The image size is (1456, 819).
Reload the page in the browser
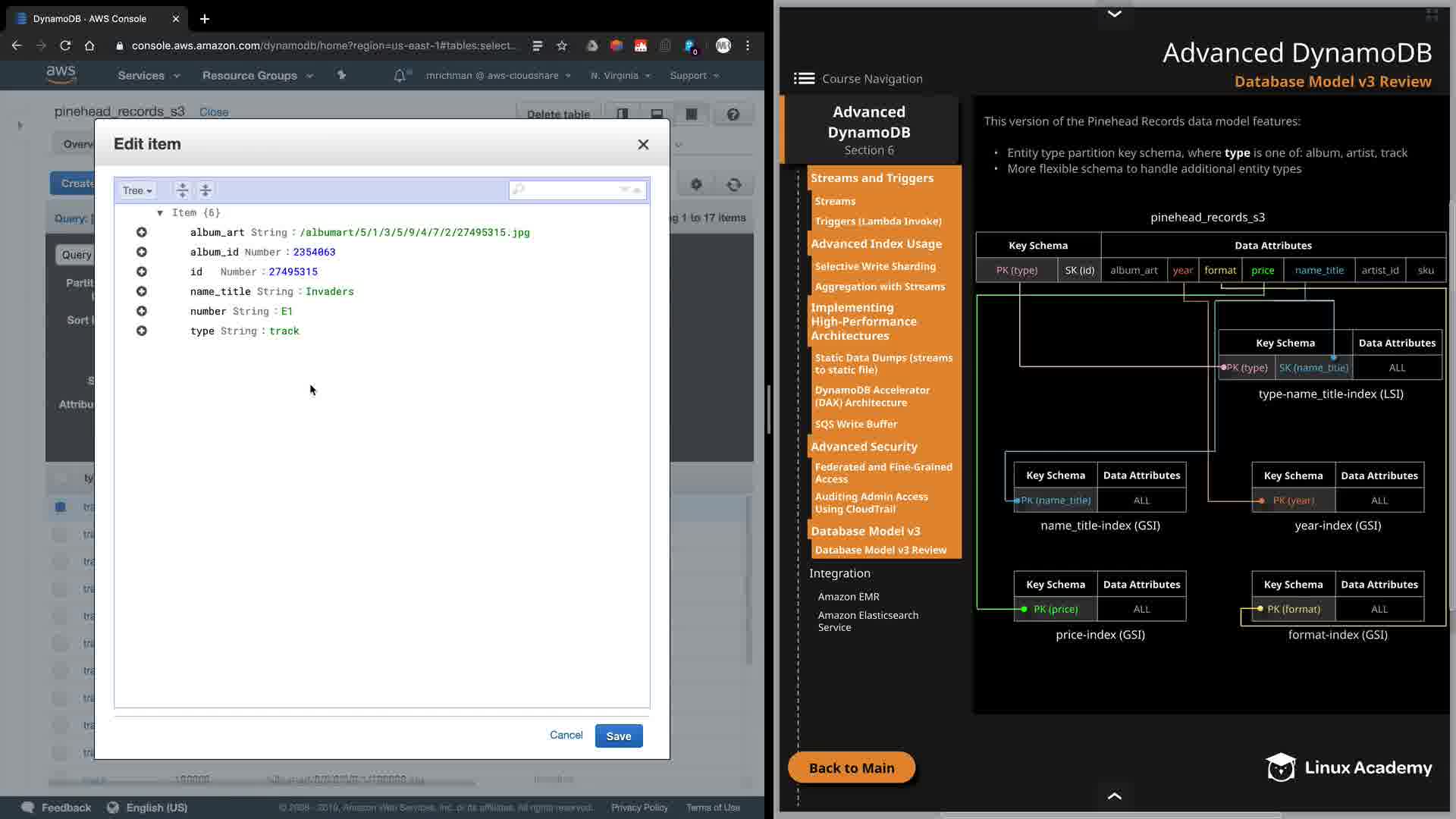click(65, 45)
